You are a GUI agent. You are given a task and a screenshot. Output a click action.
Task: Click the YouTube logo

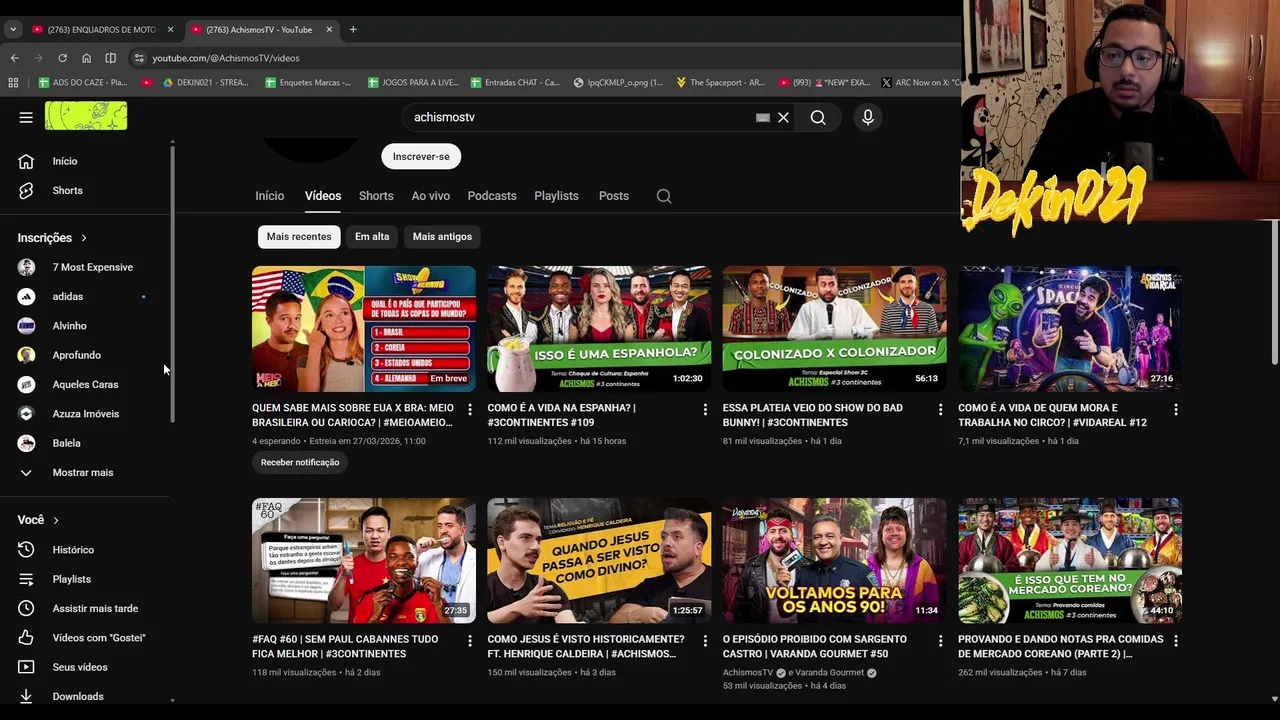86,116
